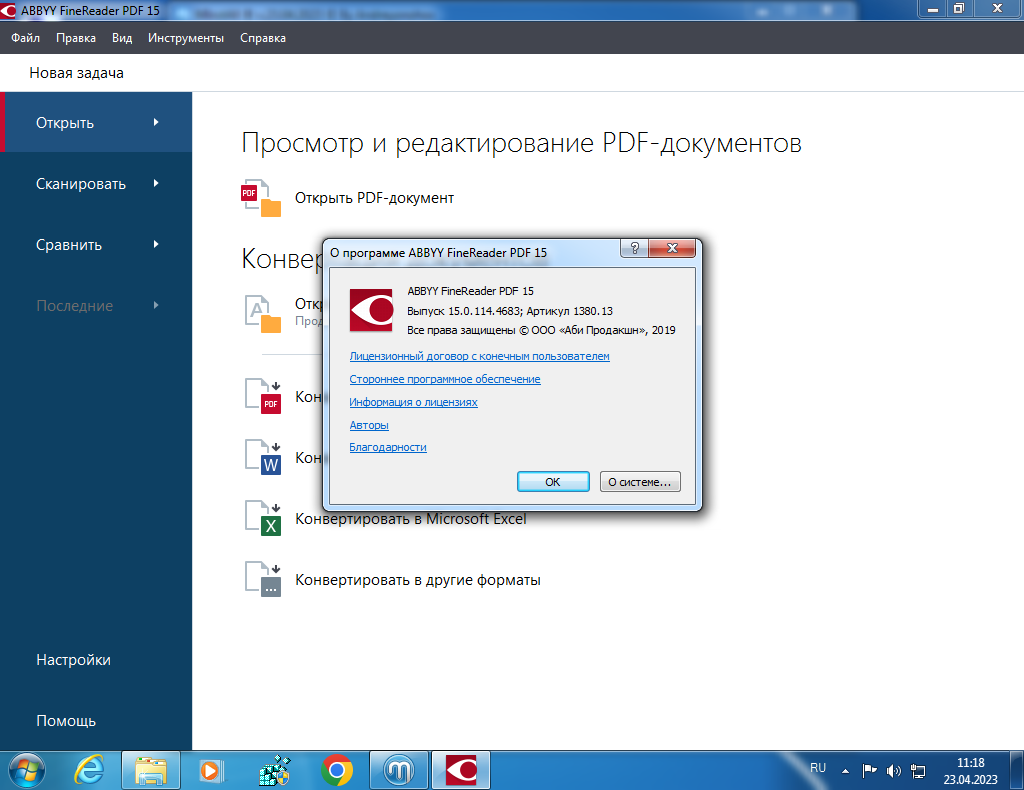Expand the Открыть sidebar arrow
1024x790 pixels.
(156, 122)
